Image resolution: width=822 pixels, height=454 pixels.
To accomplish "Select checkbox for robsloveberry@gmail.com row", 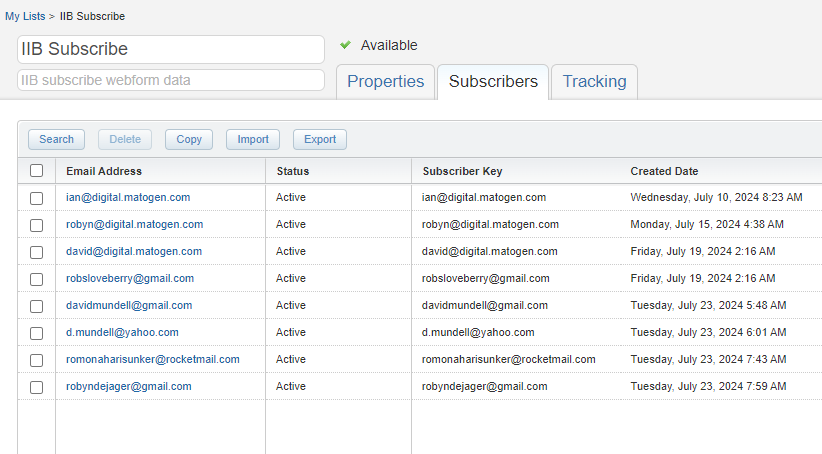I will coord(37,279).
